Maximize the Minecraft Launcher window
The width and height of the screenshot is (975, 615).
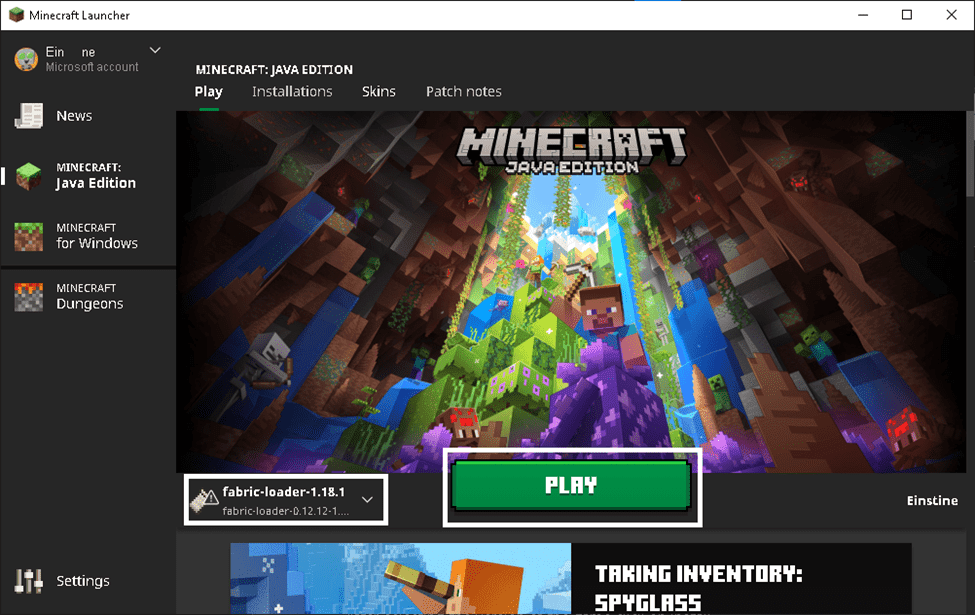[x=907, y=15]
